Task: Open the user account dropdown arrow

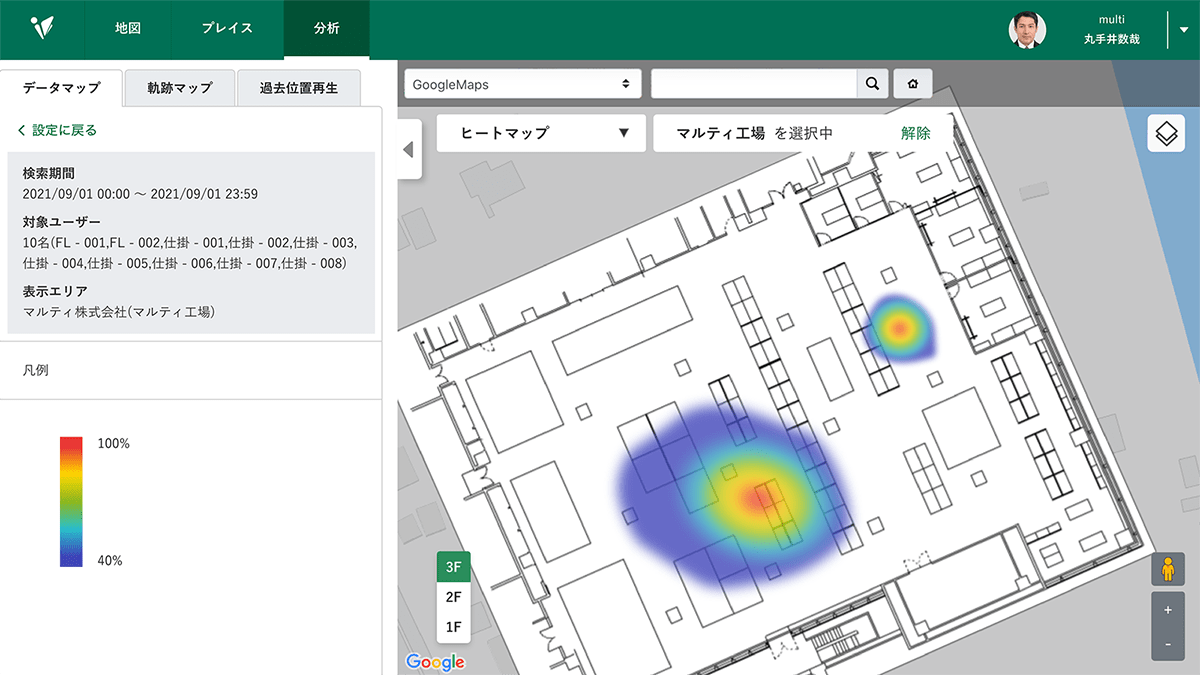Action: click(1184, 30)
